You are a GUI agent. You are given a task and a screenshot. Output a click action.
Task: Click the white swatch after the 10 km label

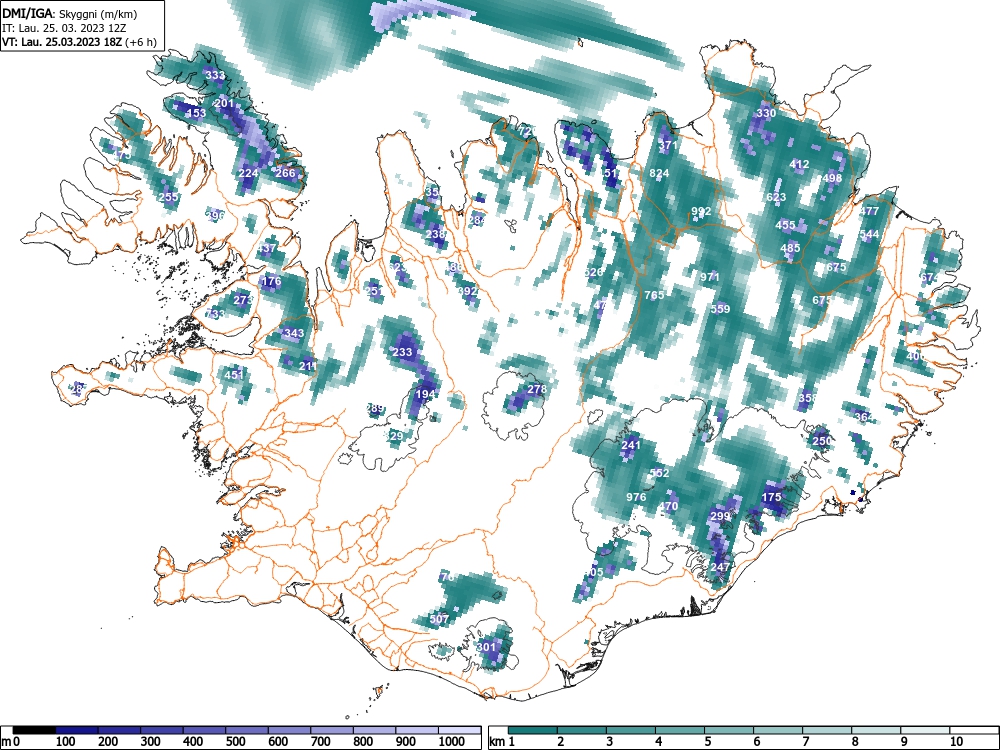click(974, 730)
